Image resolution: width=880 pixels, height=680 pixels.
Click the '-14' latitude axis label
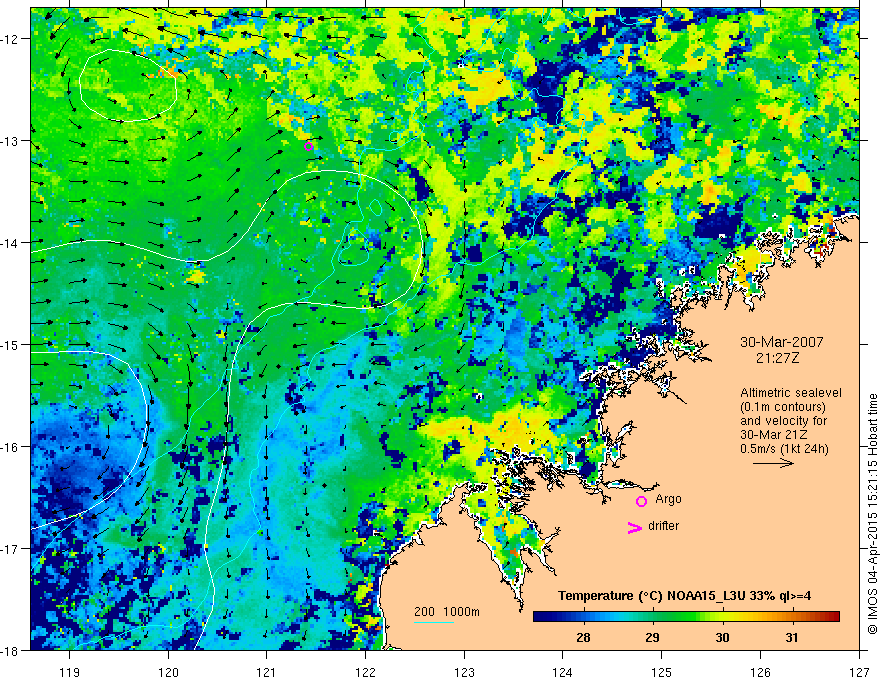10,243
